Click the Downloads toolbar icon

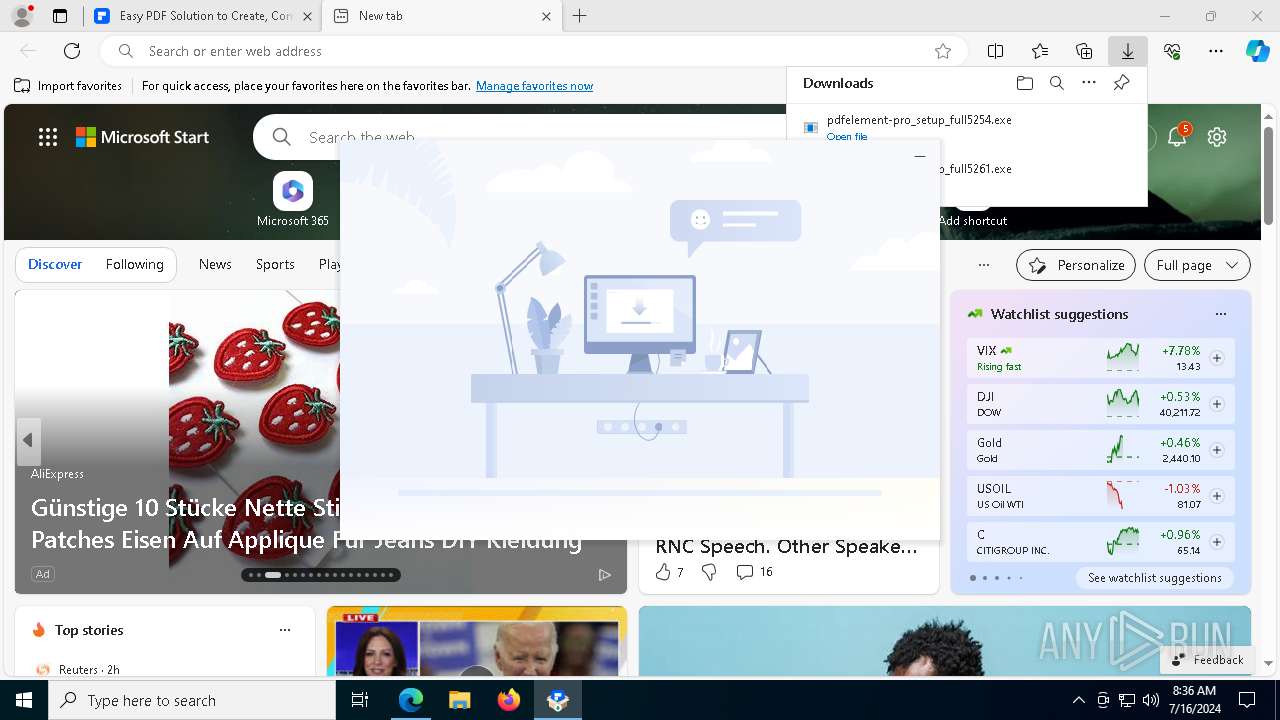pos(1127,51)
